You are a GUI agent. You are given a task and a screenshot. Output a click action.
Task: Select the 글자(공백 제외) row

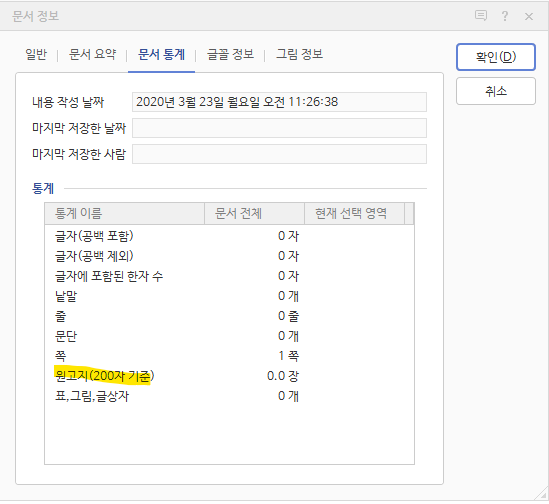pyautogui.click(x=229, y=256)
